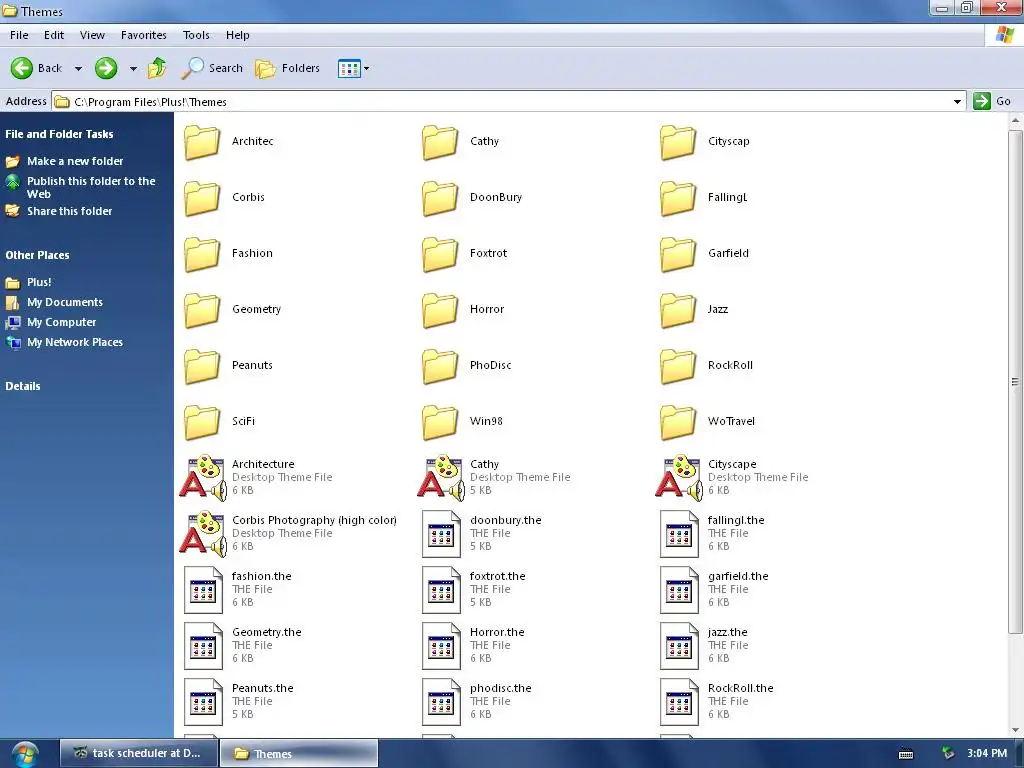
Task: Open the Help menu
Action: click(x=238, y=35)
